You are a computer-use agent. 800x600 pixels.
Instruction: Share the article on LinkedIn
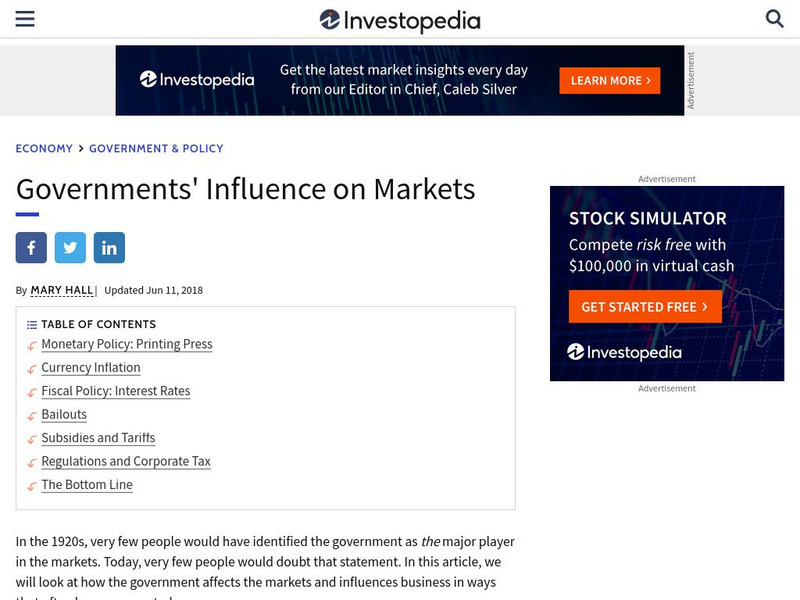(109, 247)
